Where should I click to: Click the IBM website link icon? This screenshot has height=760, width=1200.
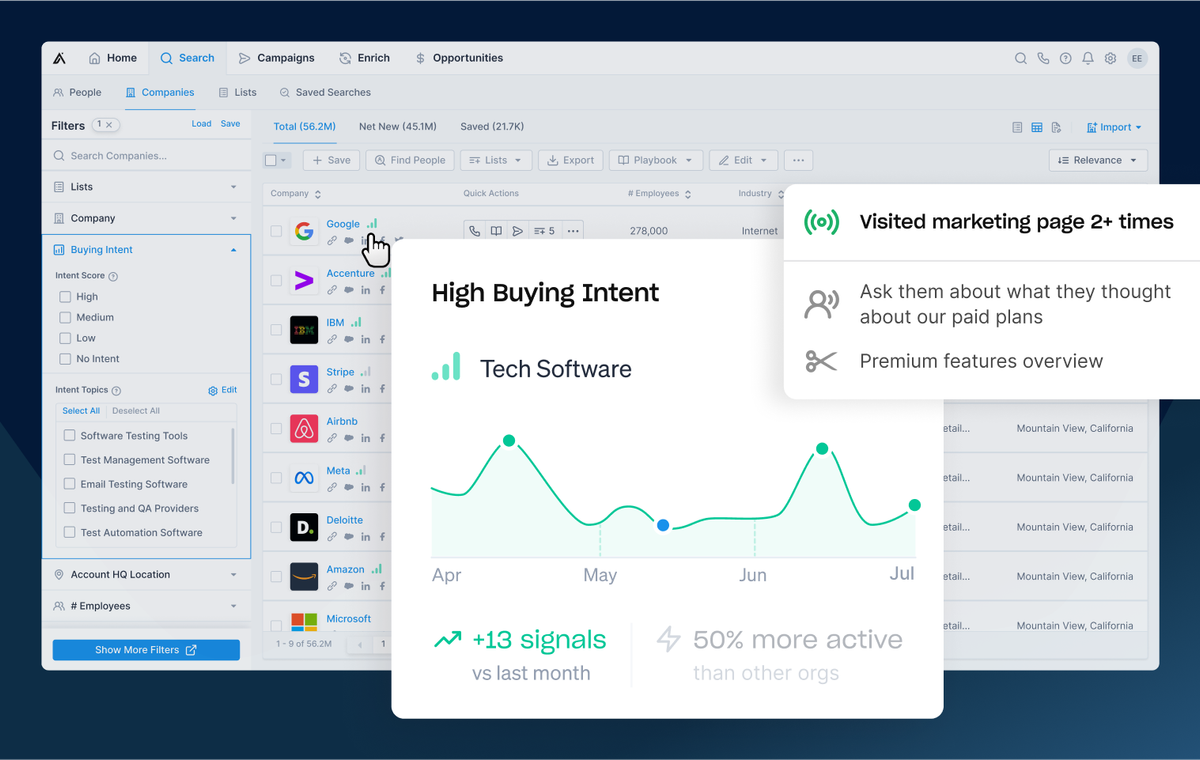pyautogui.click(x=332, y=339)
